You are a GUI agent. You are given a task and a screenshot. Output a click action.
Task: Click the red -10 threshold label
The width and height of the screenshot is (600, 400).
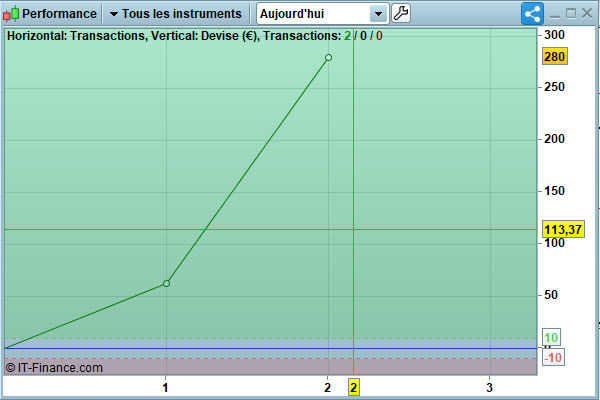(x=553, y=358)
